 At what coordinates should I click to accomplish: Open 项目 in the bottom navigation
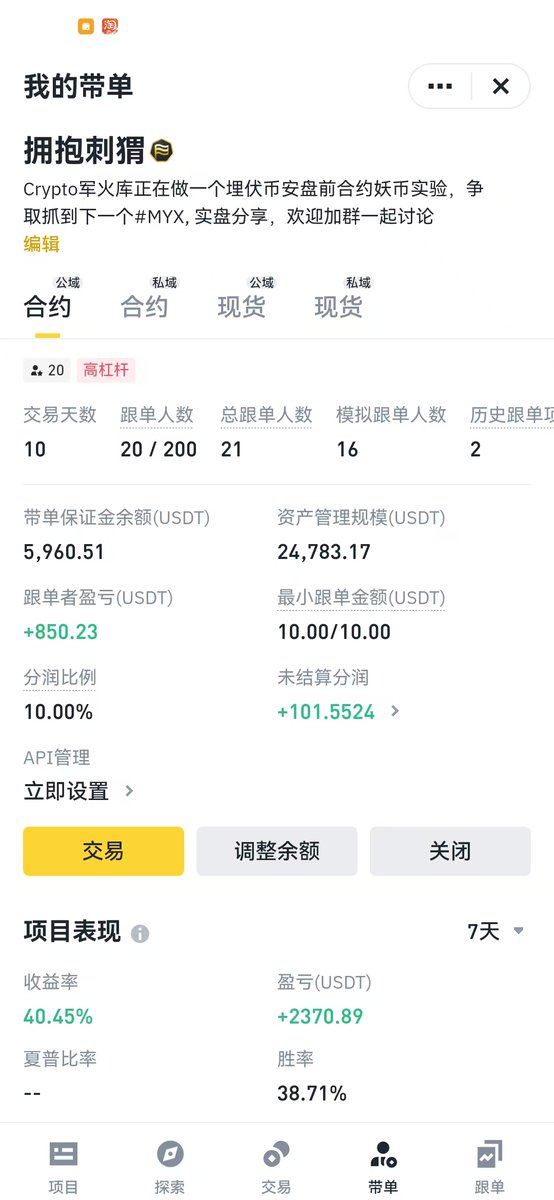pos(63,1166)
